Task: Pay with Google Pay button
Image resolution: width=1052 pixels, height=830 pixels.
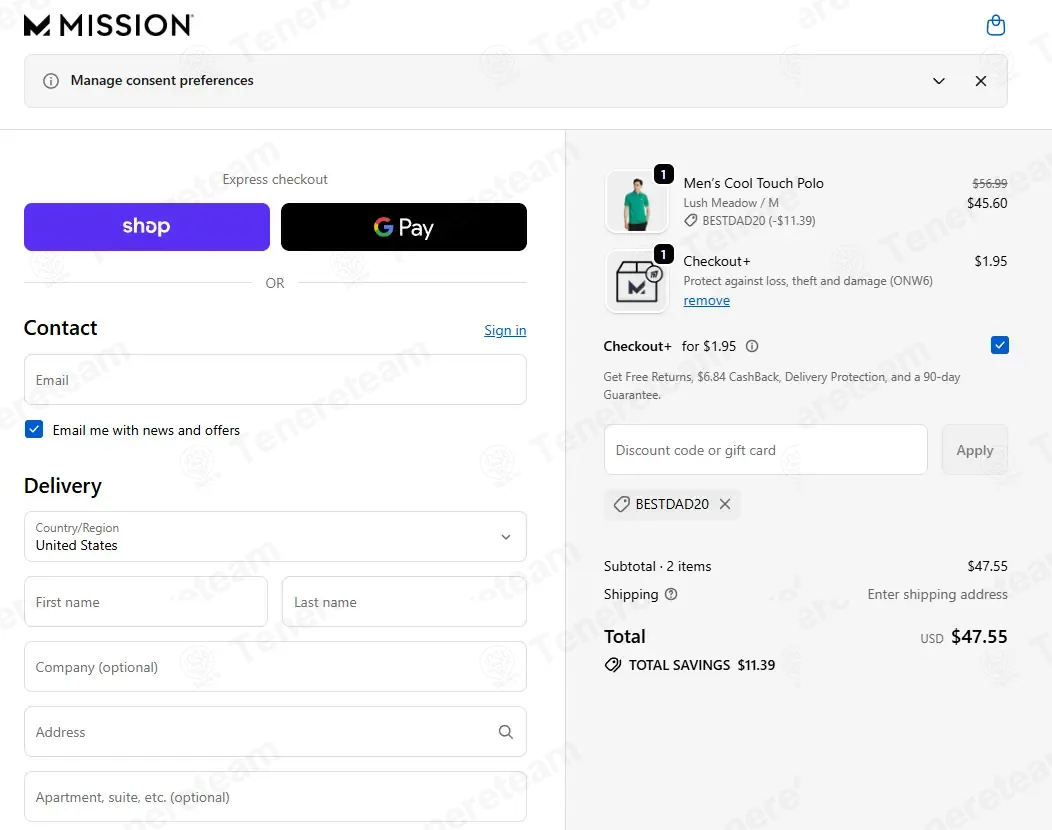Action: [x=404, y=227]
